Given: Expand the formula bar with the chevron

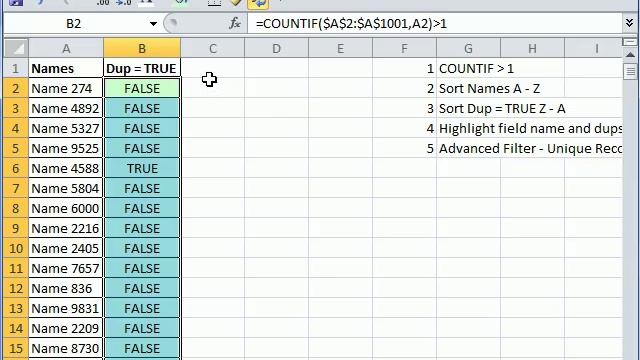Looking at the screenshot, I should 629,23.
